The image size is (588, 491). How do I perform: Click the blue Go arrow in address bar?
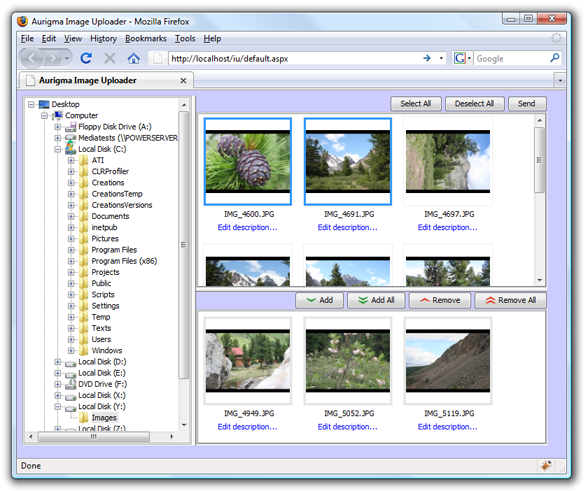[x=427, y=58]
